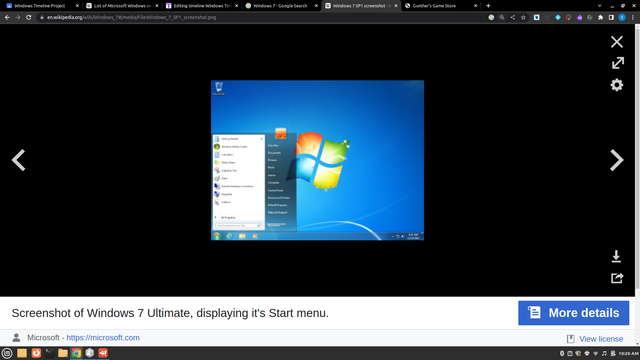The width and height of the screenshot is (640, 360).
Task: Toggle the browser side panel
Action: tap(611, 18)
